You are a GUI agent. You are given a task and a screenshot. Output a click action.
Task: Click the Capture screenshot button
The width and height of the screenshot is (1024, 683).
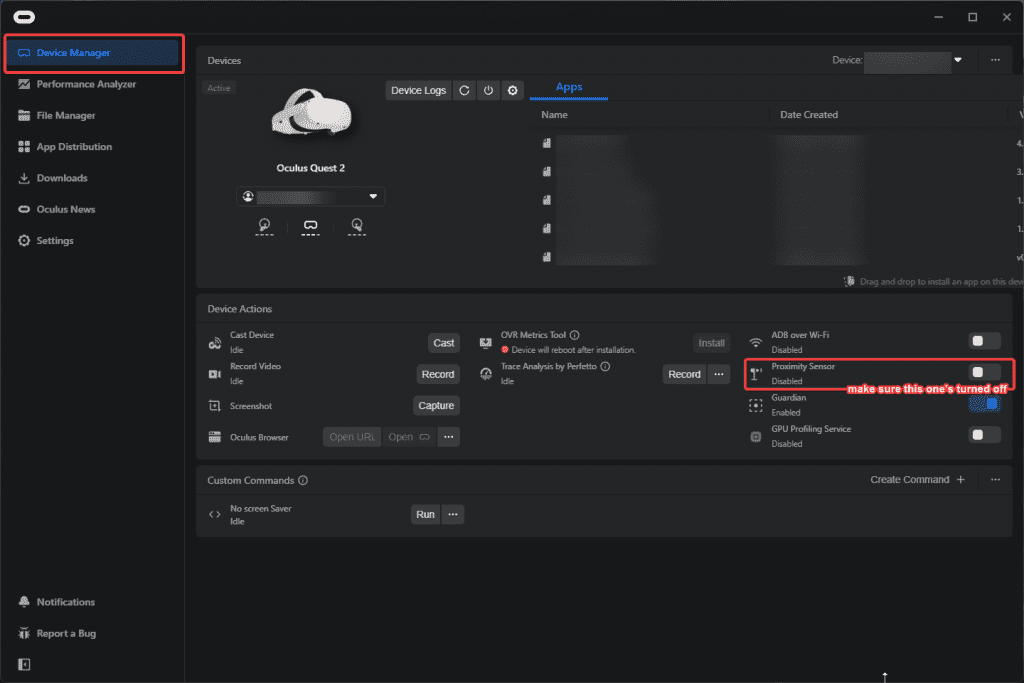(436, 406)
